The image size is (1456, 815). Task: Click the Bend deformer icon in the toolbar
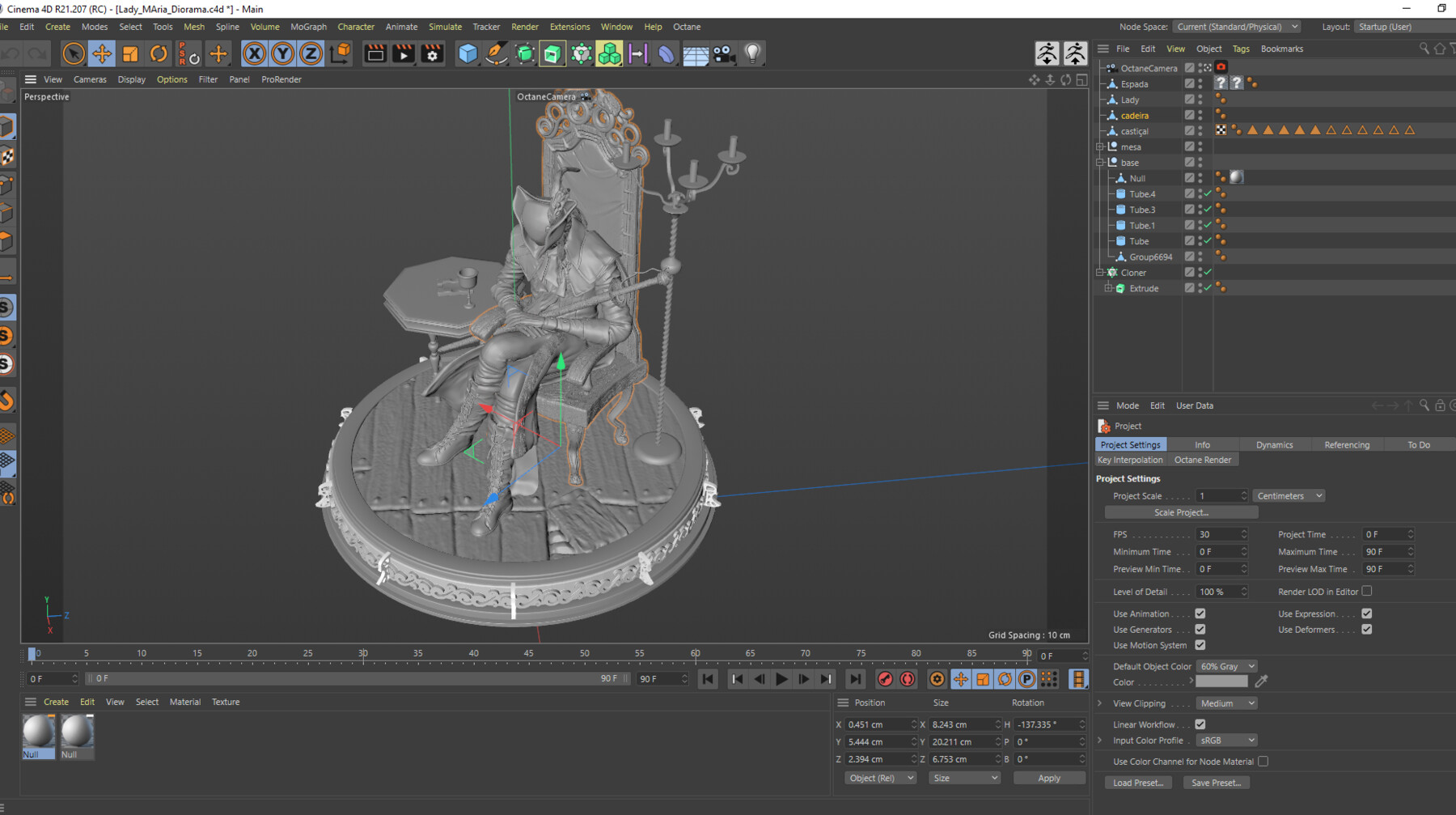(x=665, y=53)
